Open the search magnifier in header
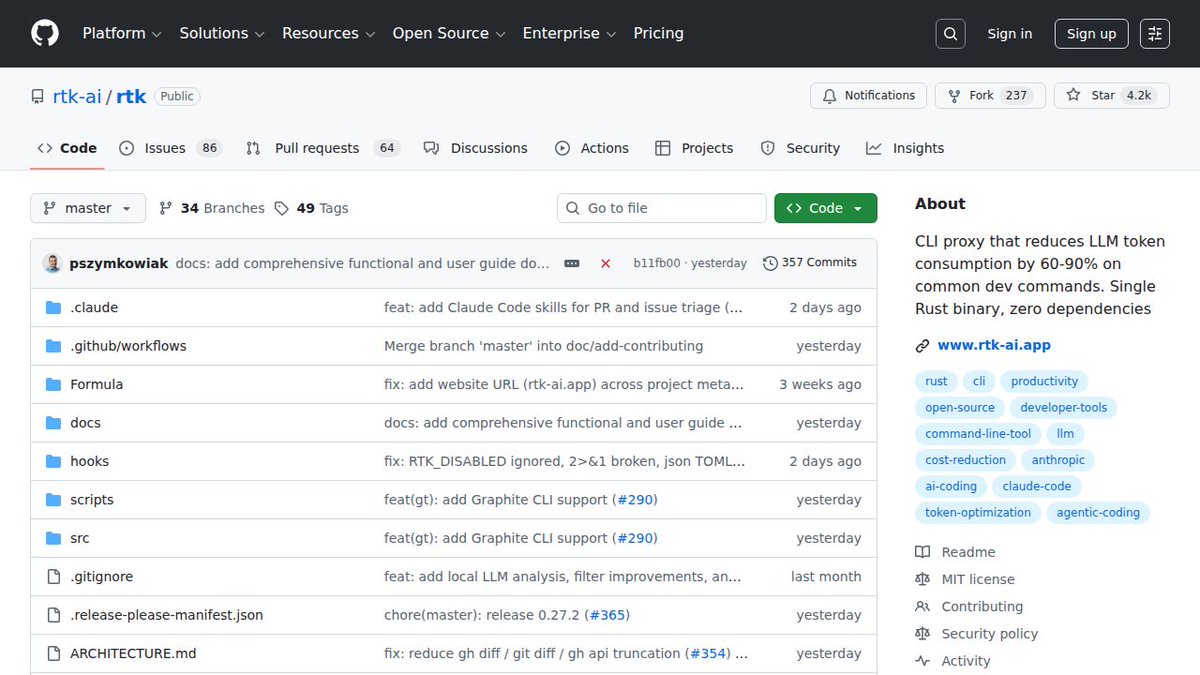The image size is (1200, 675). pos(951,33)
